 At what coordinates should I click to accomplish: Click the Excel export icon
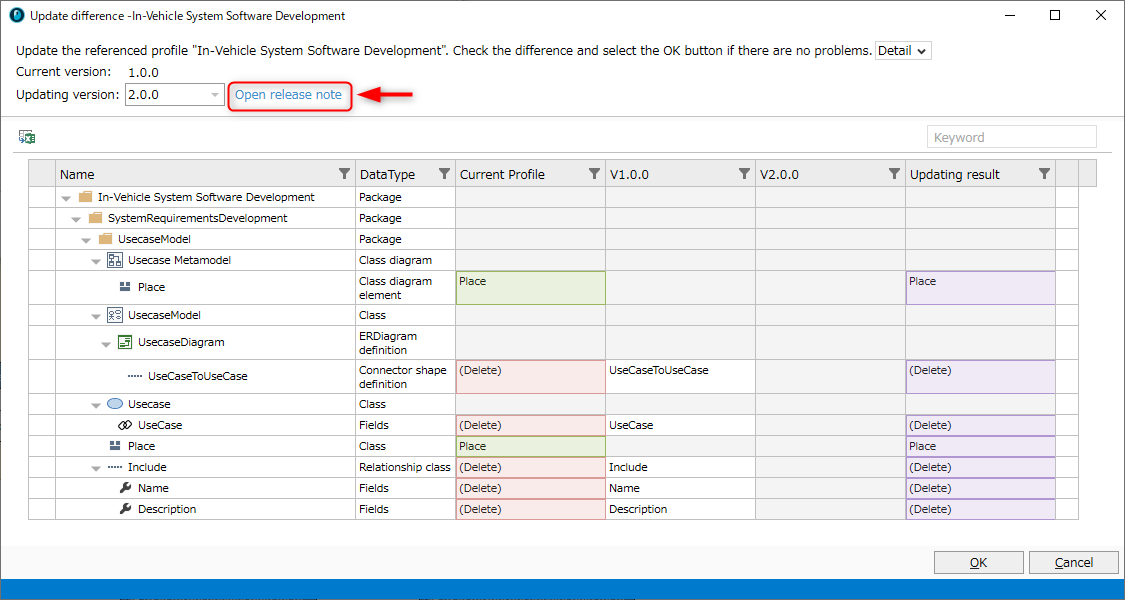(27, 138)
